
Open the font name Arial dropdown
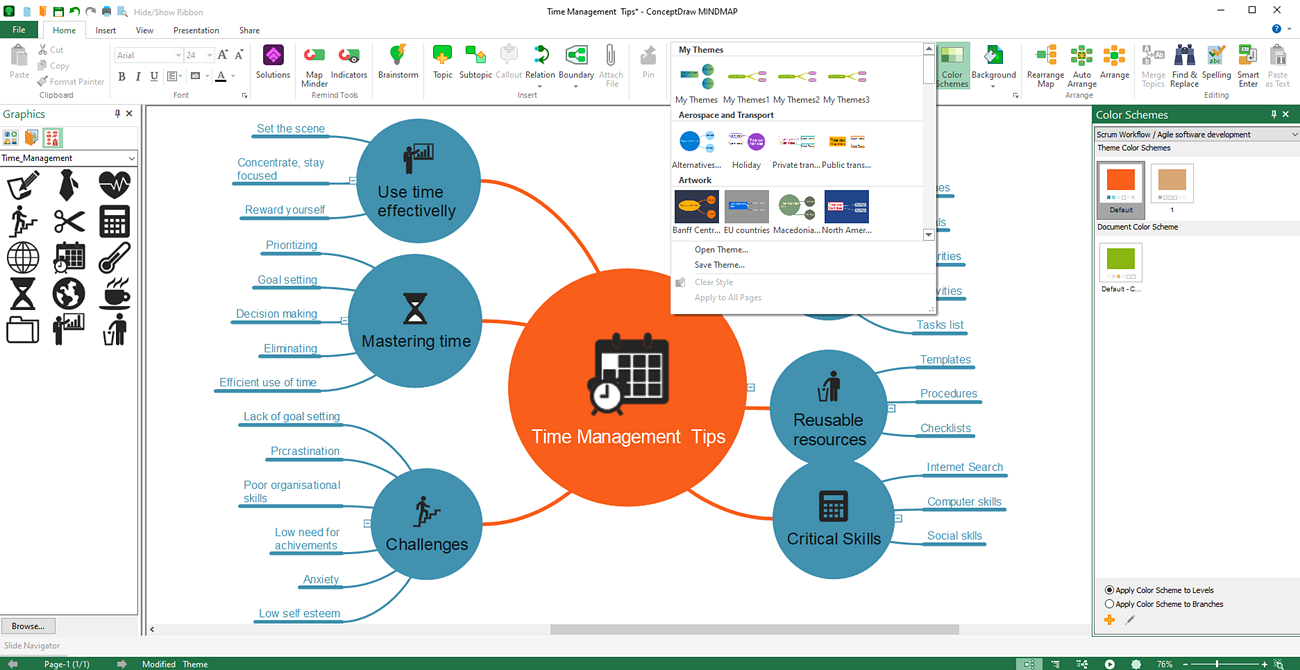point(178,55)
